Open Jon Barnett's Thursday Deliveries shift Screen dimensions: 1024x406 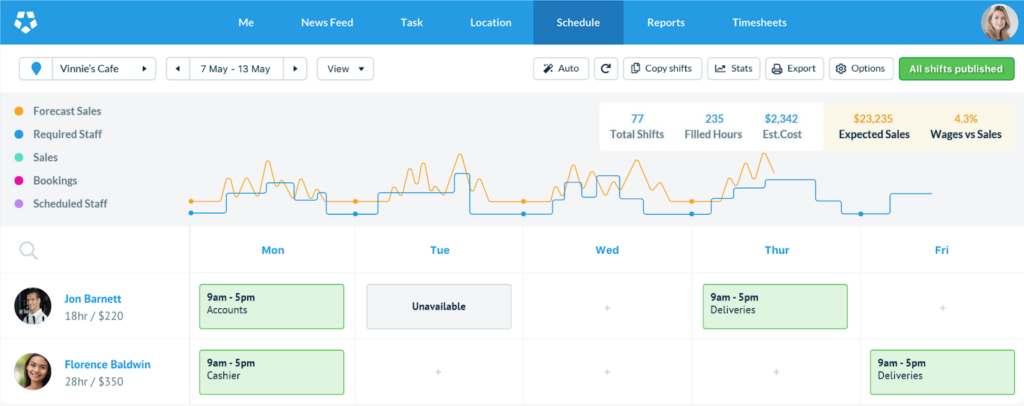tap(775, 306)
